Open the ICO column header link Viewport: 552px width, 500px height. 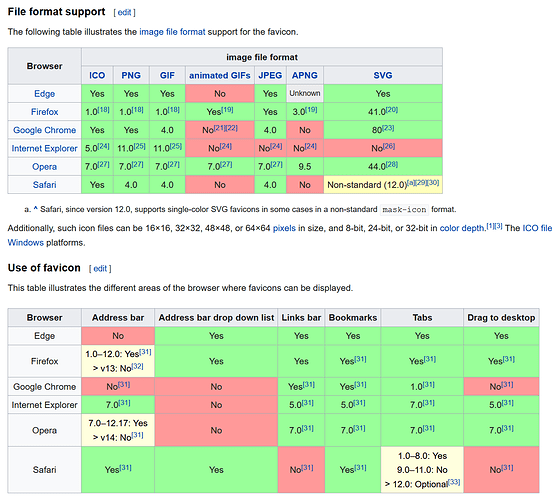click(x=97, y=75)
